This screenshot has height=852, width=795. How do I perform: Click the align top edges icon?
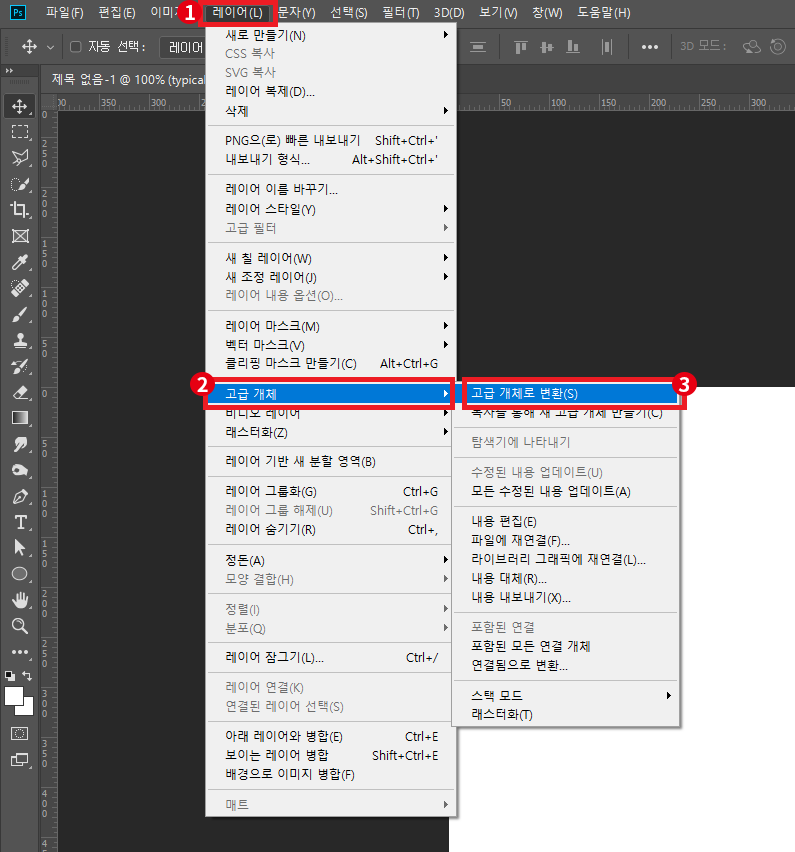521,47
